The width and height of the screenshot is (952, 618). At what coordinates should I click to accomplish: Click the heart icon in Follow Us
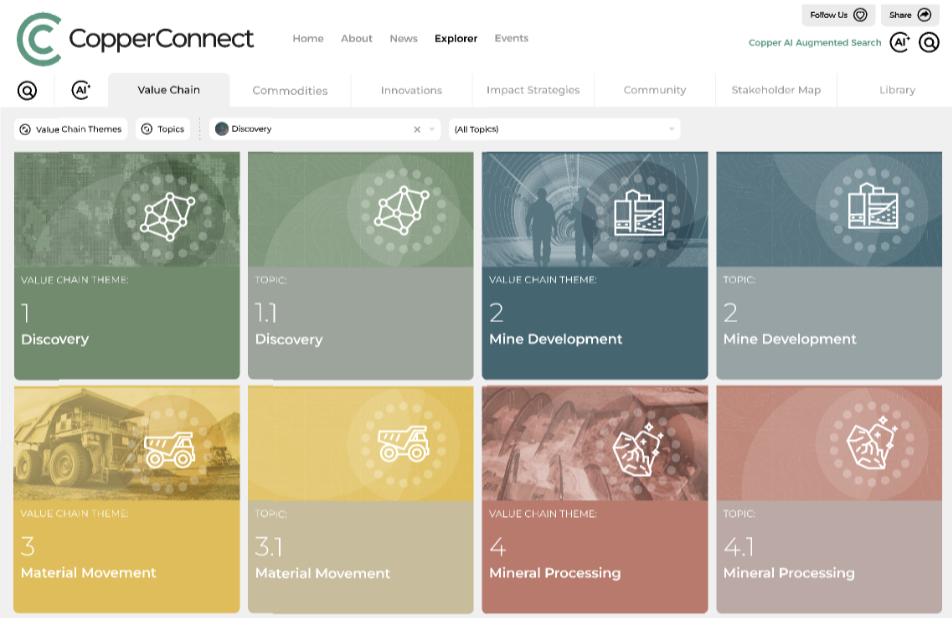(x=860, y=15)
